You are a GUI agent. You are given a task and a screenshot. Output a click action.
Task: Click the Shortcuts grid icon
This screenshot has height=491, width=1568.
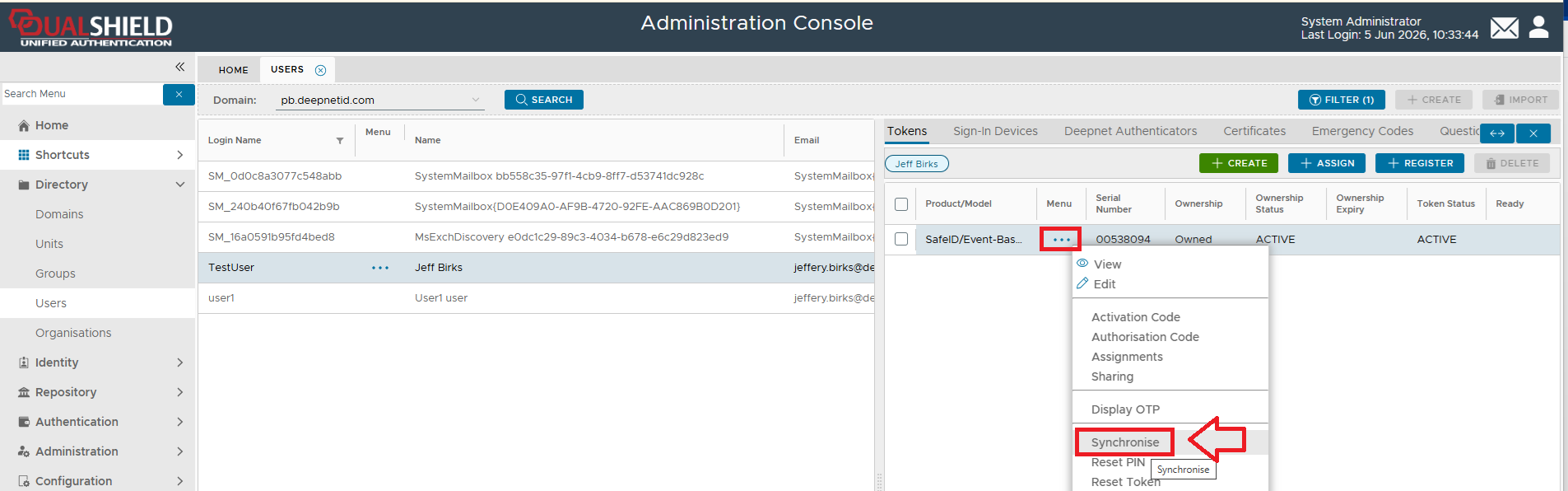click(24, 155)
